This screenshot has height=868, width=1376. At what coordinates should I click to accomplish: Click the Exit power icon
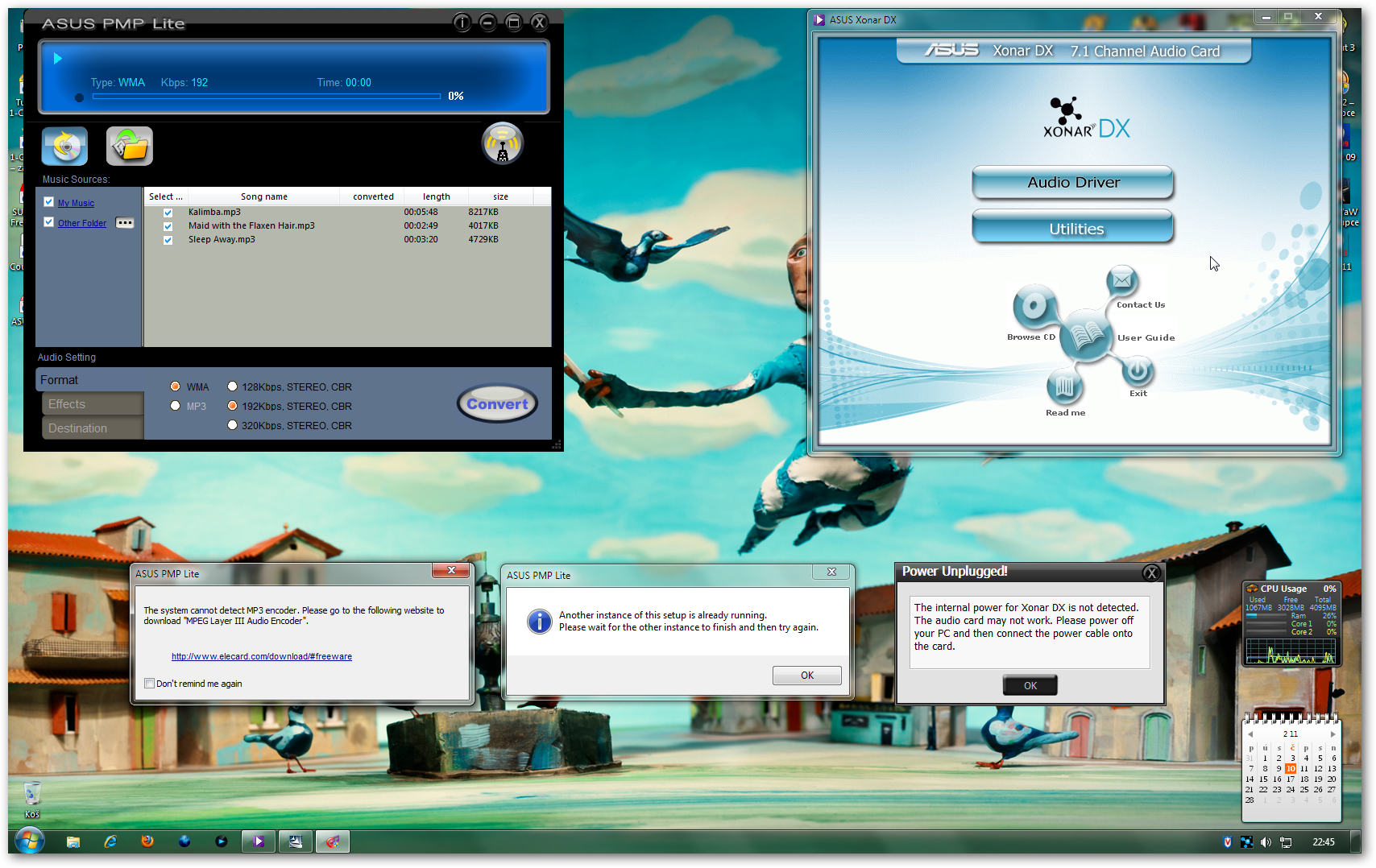[x=1137, y=371]
